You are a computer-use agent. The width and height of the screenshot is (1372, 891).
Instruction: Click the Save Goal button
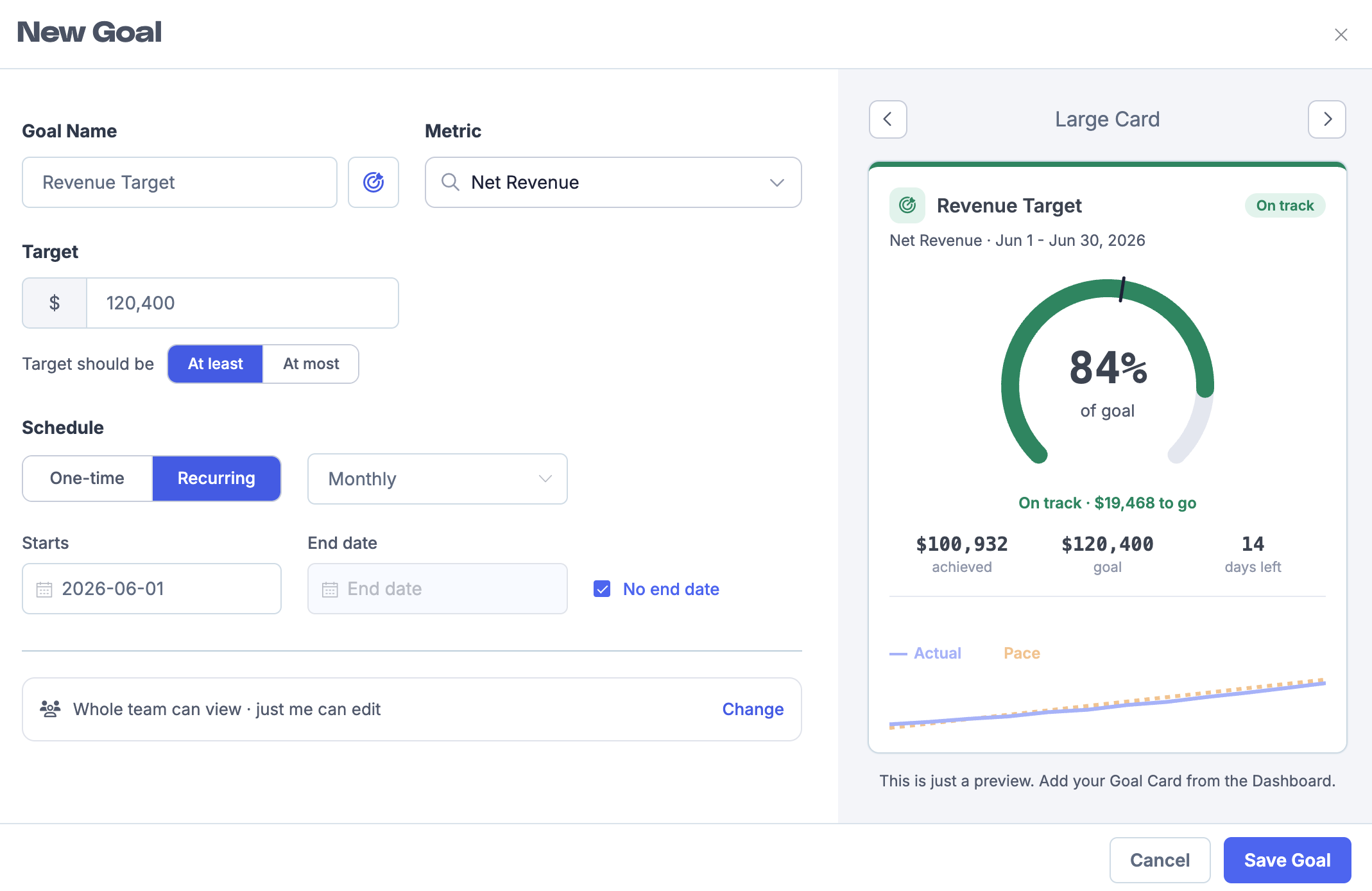1287,860
